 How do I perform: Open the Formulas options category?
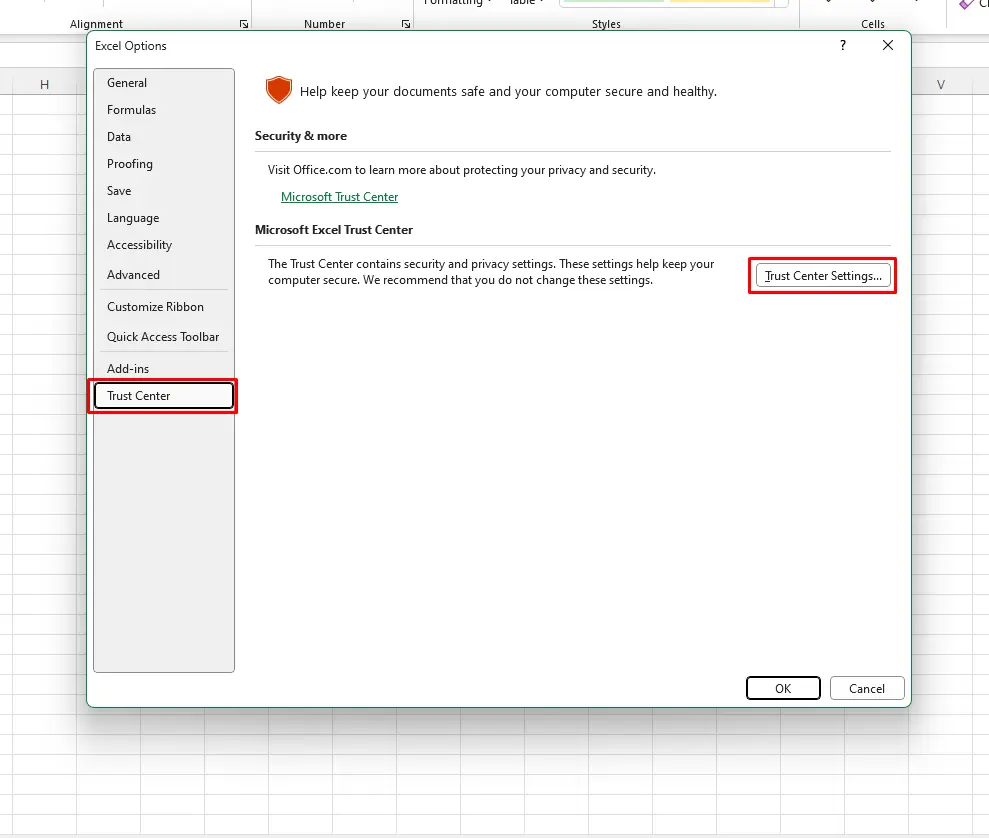131,110
